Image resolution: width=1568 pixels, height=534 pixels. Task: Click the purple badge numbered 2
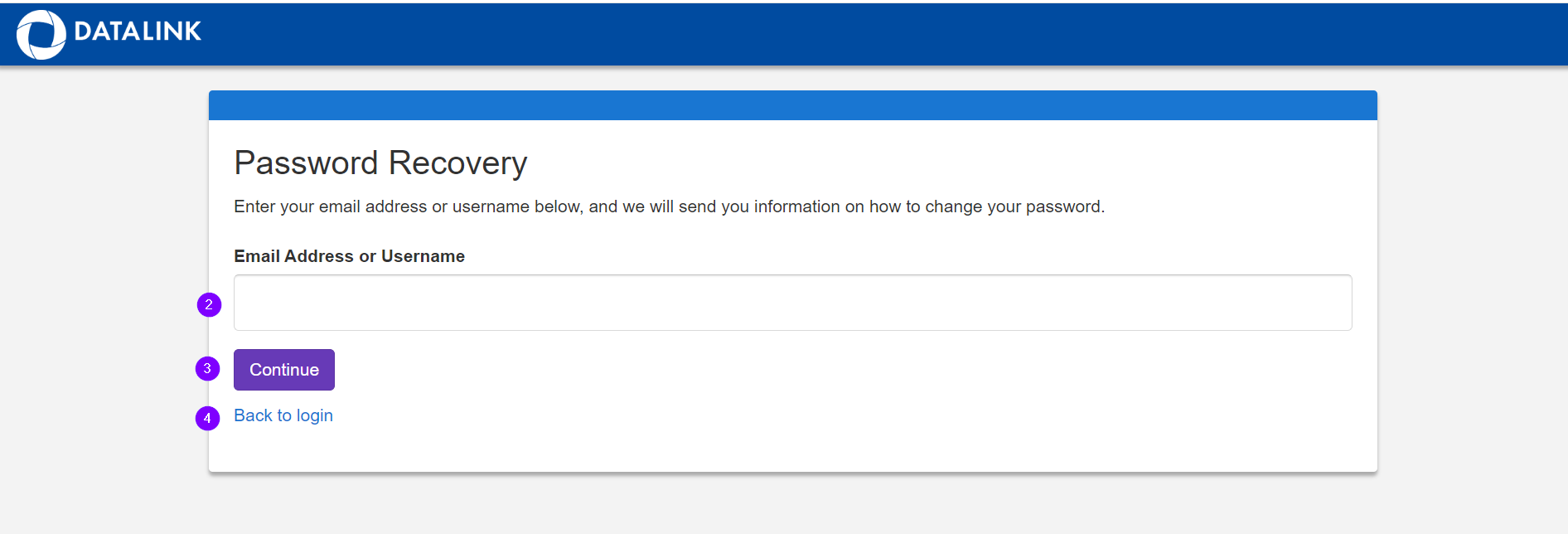coord(208,305)
